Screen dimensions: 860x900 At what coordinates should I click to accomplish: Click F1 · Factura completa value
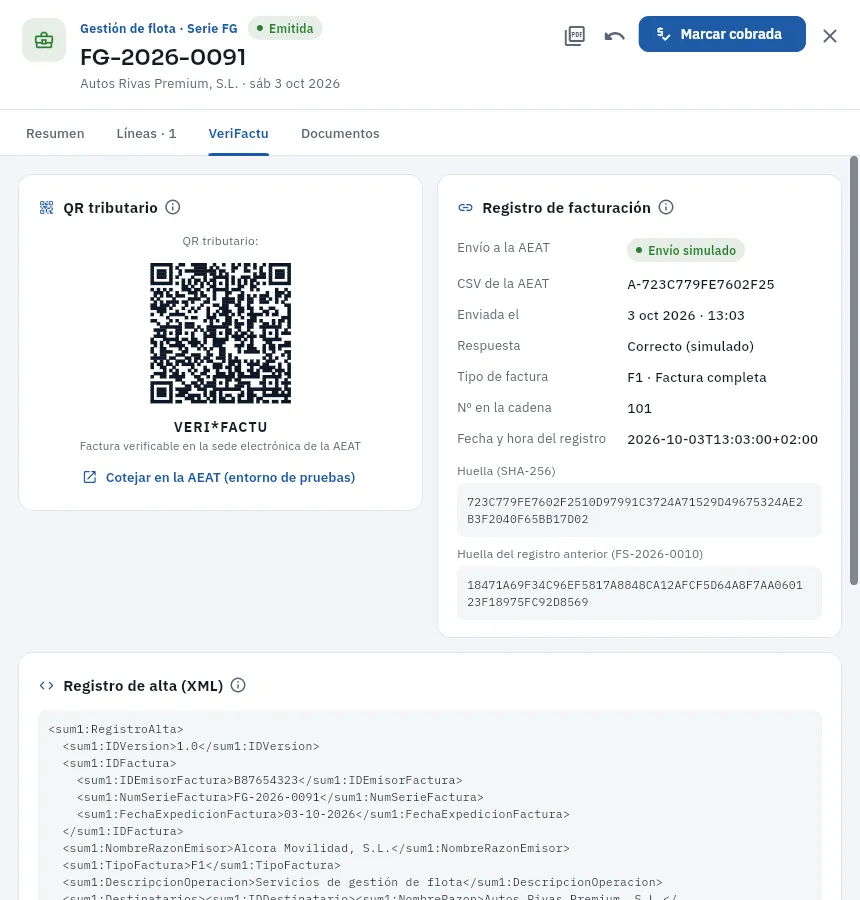[696, 377]
